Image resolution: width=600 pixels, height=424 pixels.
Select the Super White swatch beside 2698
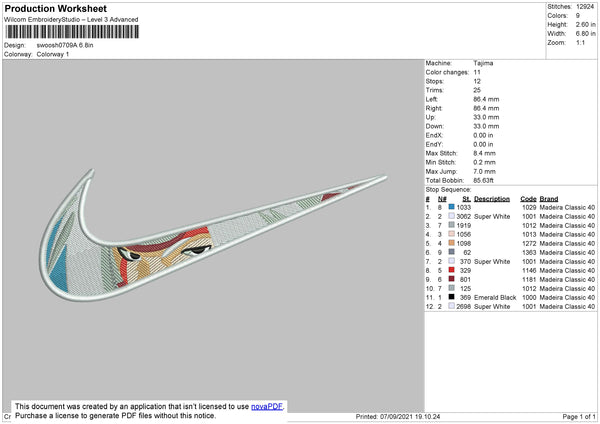pos(452,306)
